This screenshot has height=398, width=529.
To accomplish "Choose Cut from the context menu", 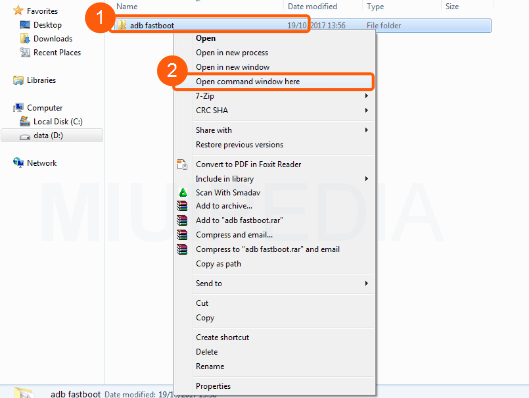I will pos(274,303).
